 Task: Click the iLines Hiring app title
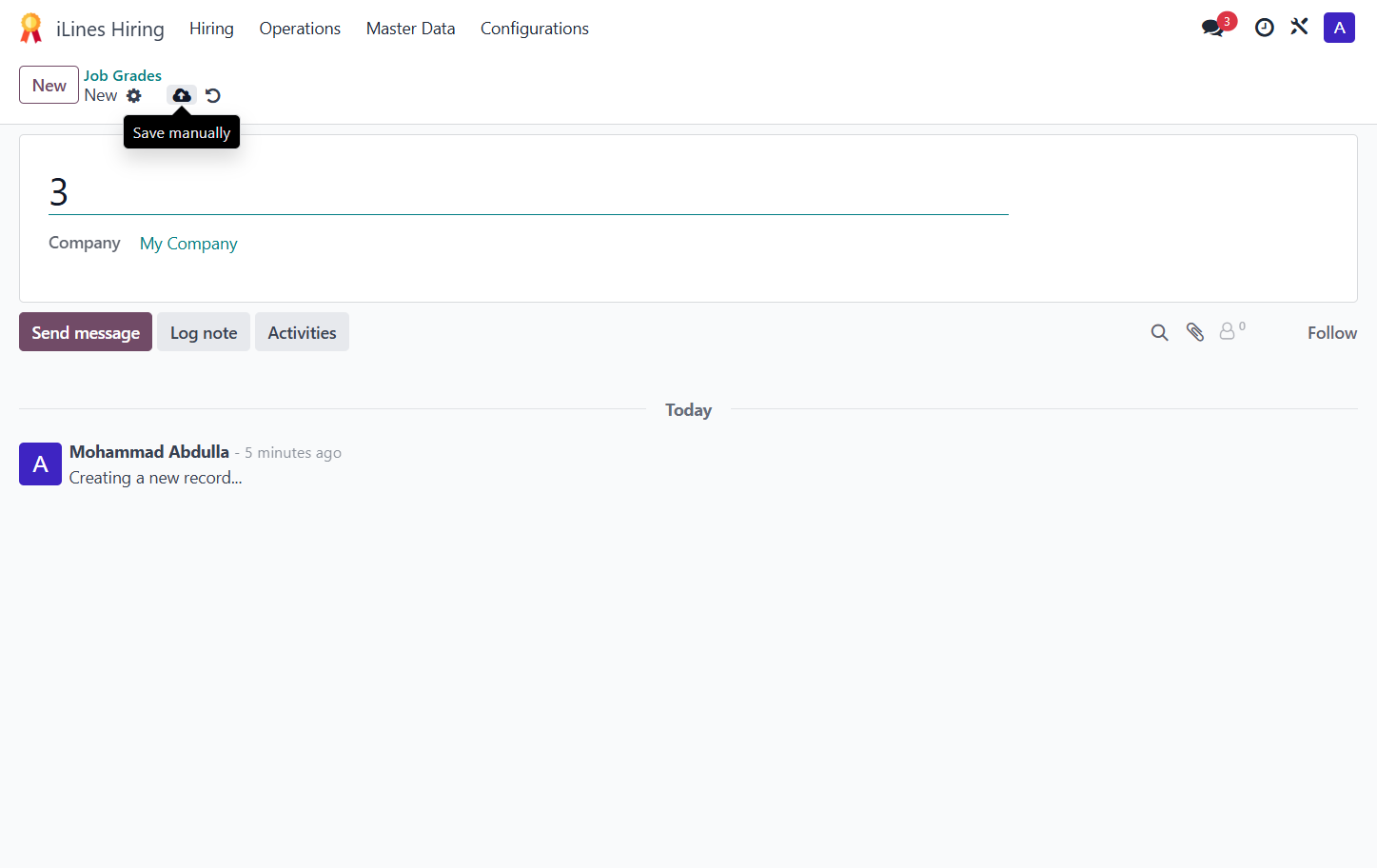coord(110,30)
